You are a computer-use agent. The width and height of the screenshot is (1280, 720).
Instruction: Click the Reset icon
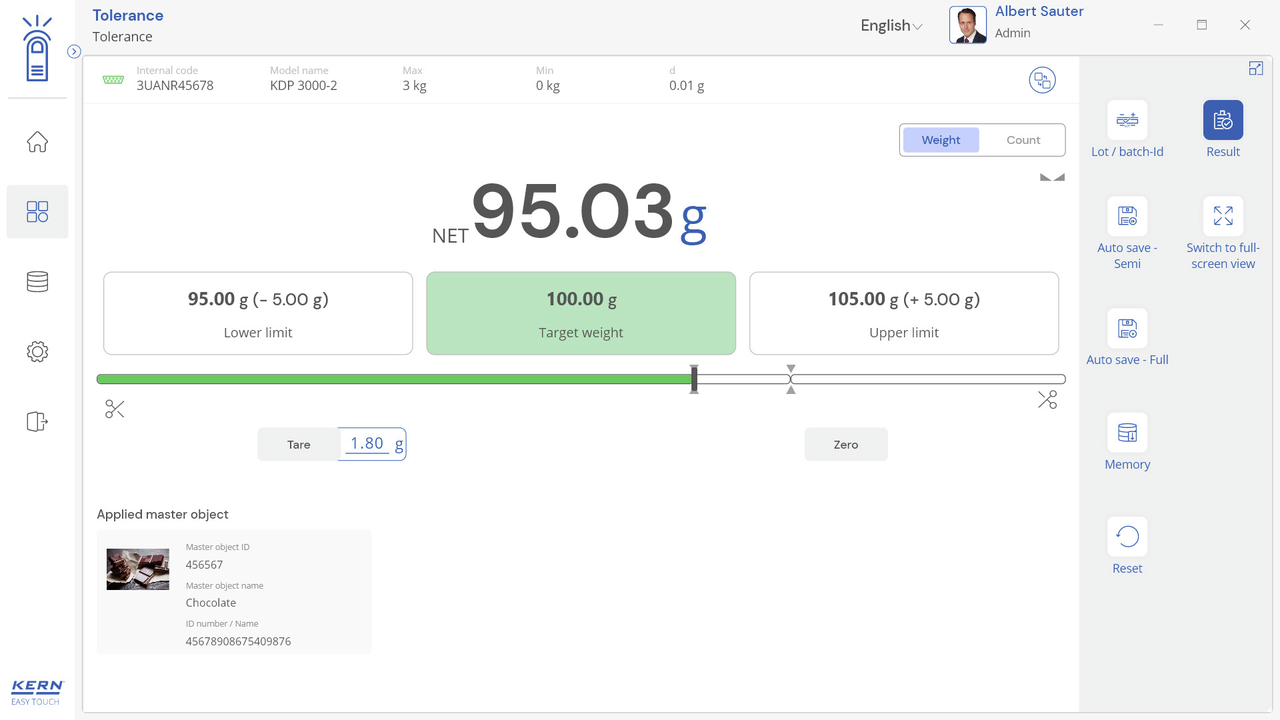click(1127, 537)
